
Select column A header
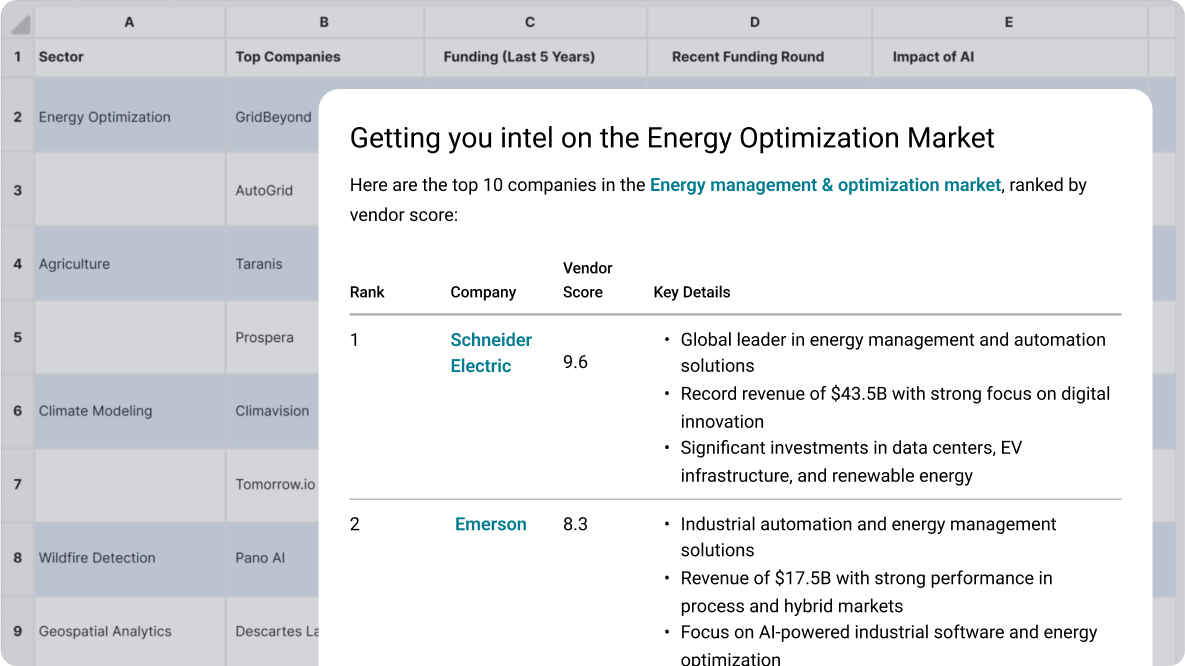point(129,22)
